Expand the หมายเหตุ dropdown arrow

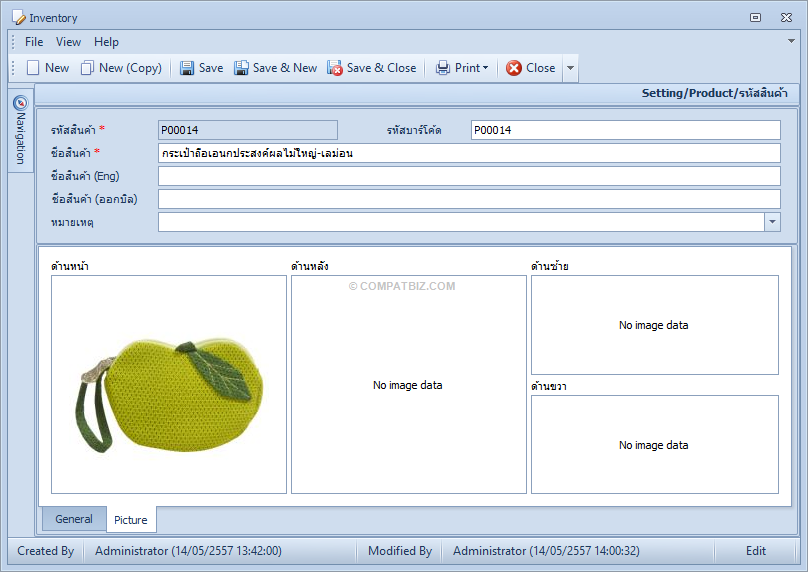[772, 222]
